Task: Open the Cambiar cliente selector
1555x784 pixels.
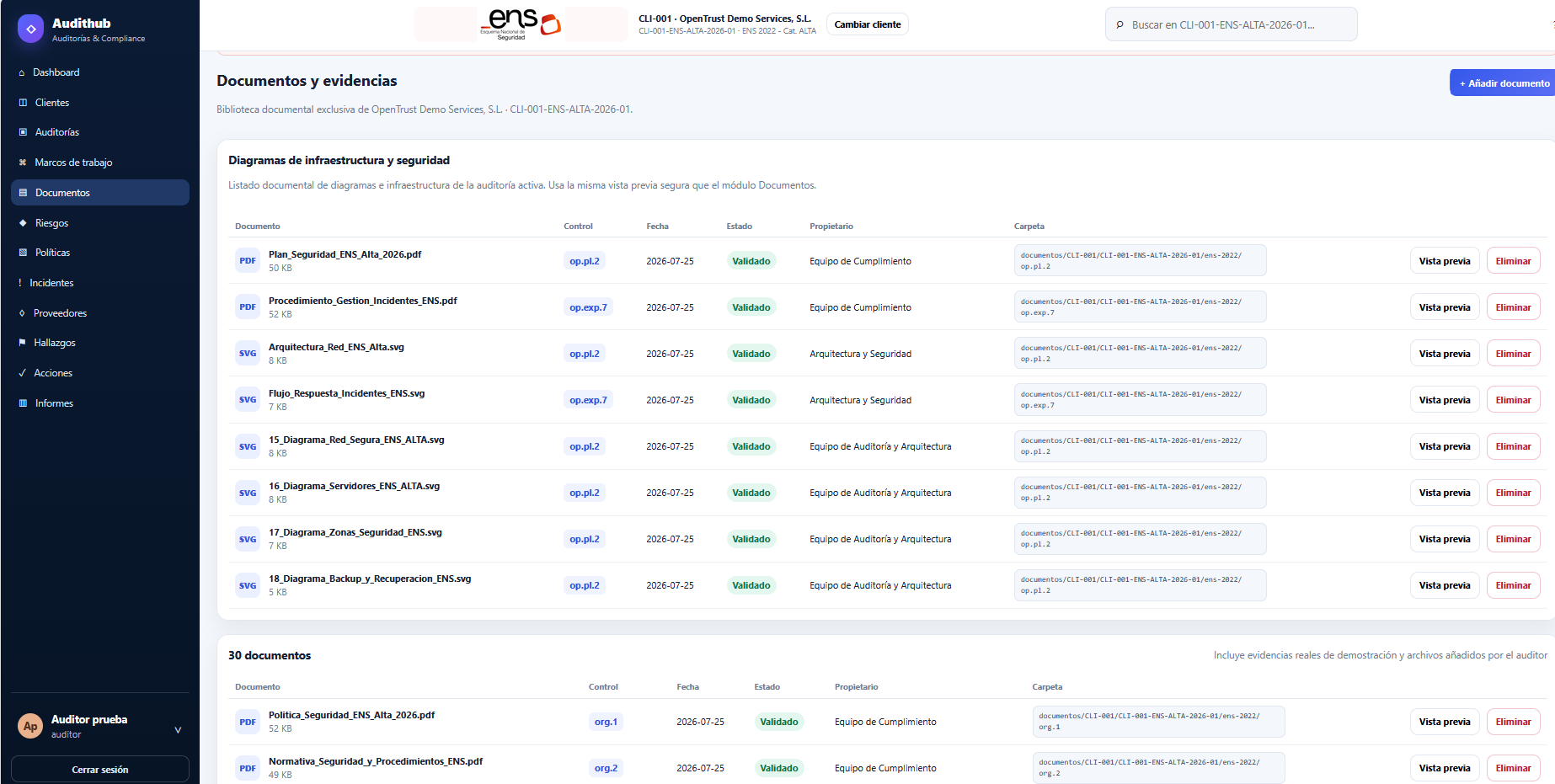Action: [868, 24]
